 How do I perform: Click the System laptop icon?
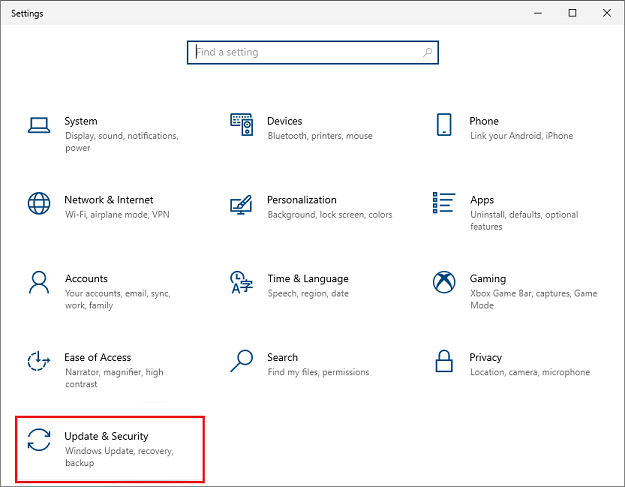(x=39, y=125)
